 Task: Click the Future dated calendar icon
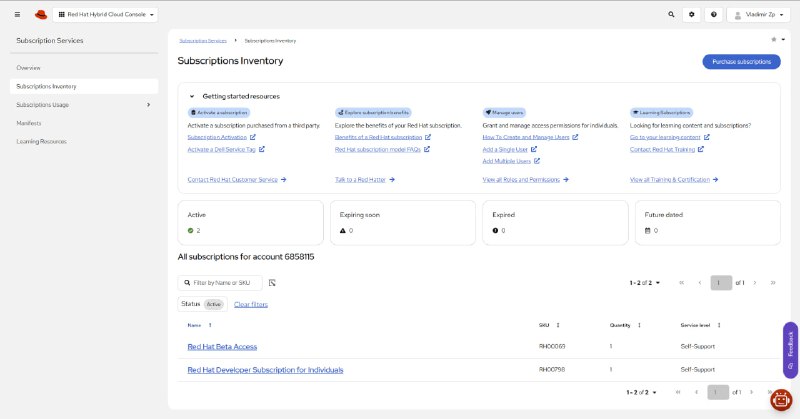tap(647, 231)
